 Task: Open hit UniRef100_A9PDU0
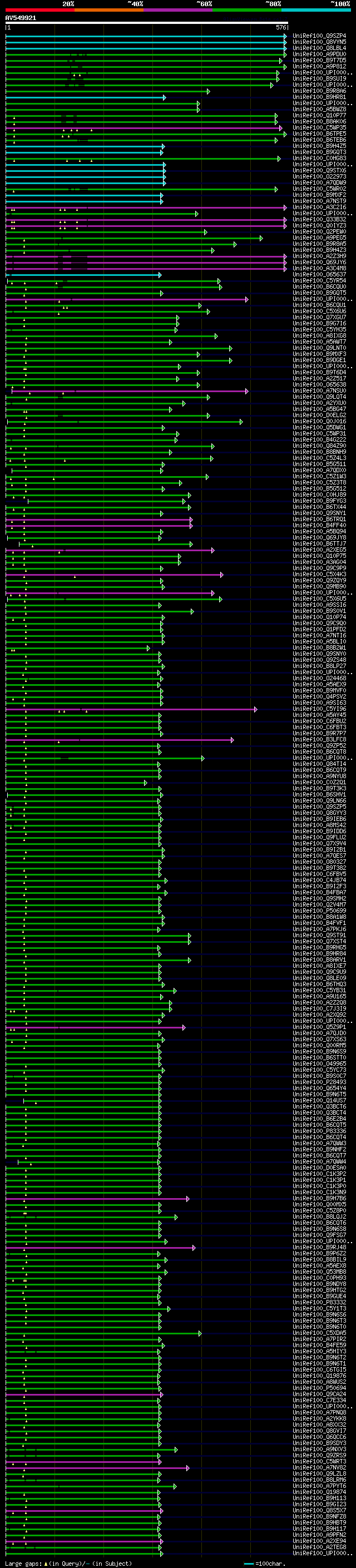pyautogui.click(x=319, y=54)
